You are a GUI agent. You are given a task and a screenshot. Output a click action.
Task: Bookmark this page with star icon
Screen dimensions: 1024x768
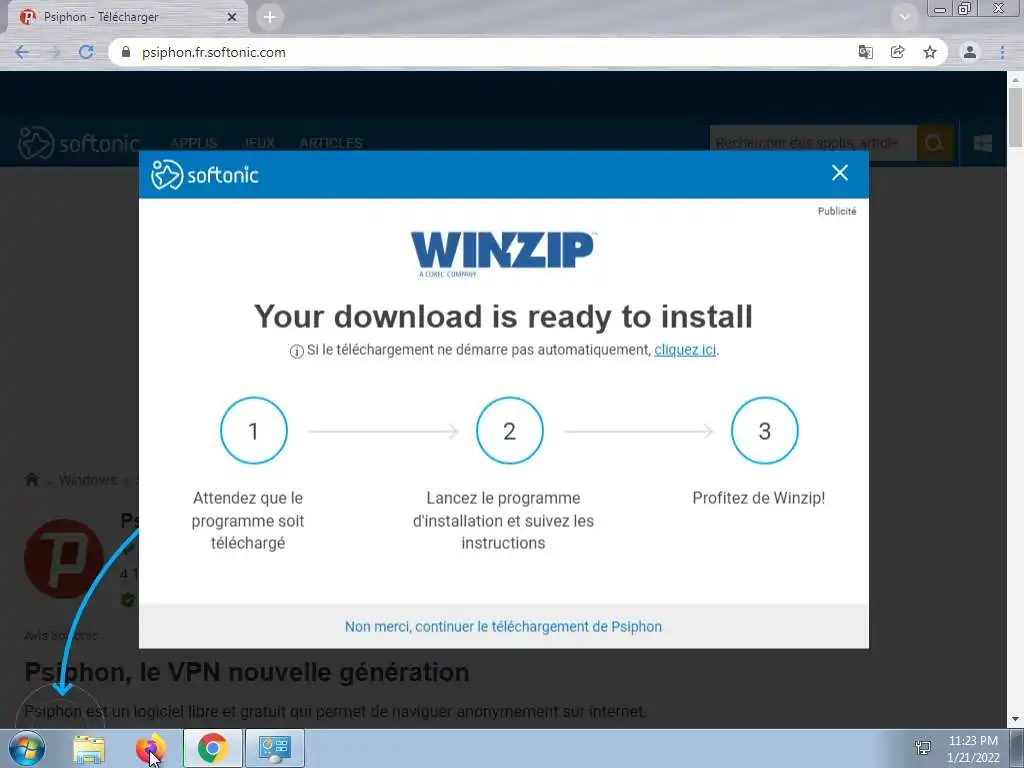click(930, 52)
